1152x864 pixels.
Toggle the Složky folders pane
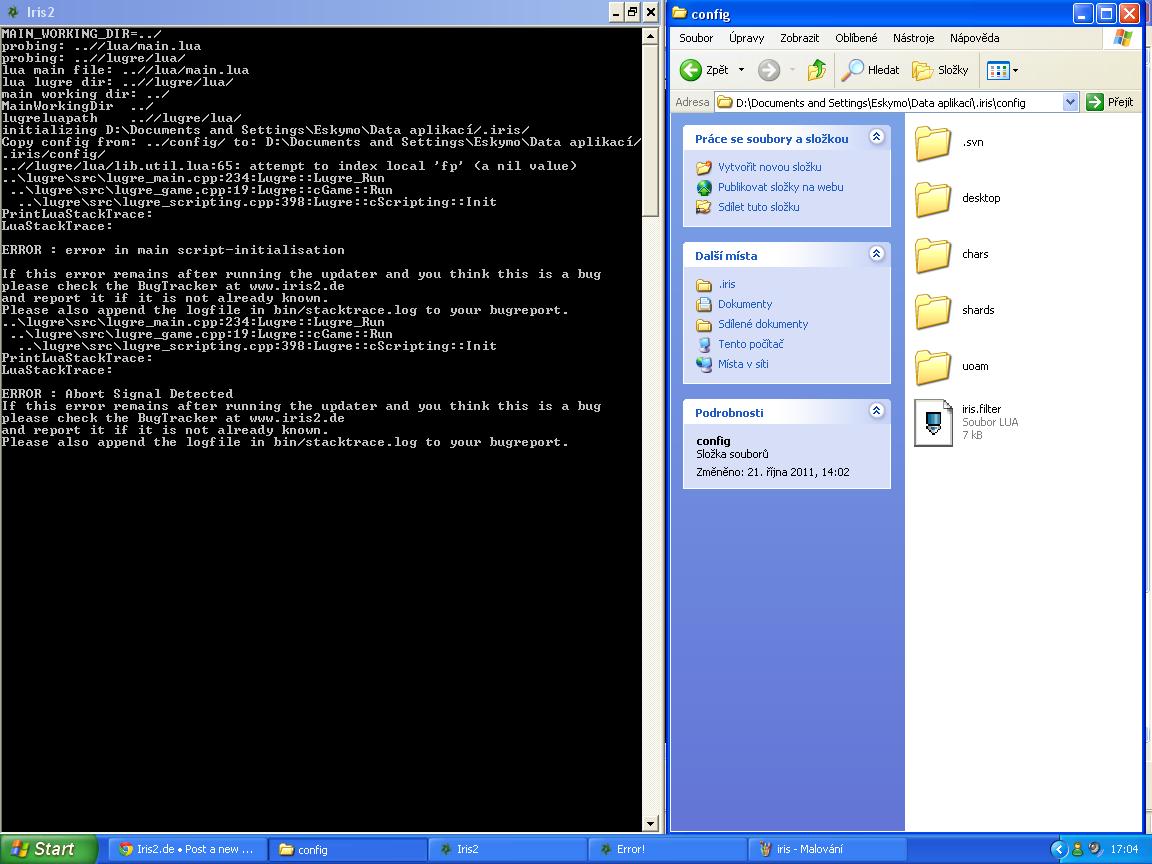tap(941, 70)
